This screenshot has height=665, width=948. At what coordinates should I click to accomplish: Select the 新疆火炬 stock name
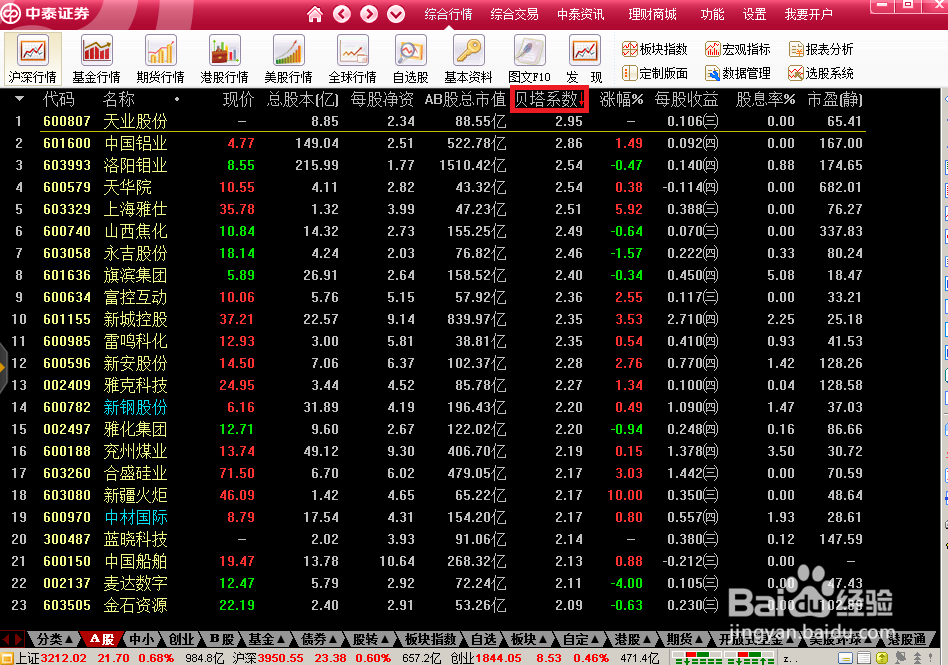coord(135,495)
